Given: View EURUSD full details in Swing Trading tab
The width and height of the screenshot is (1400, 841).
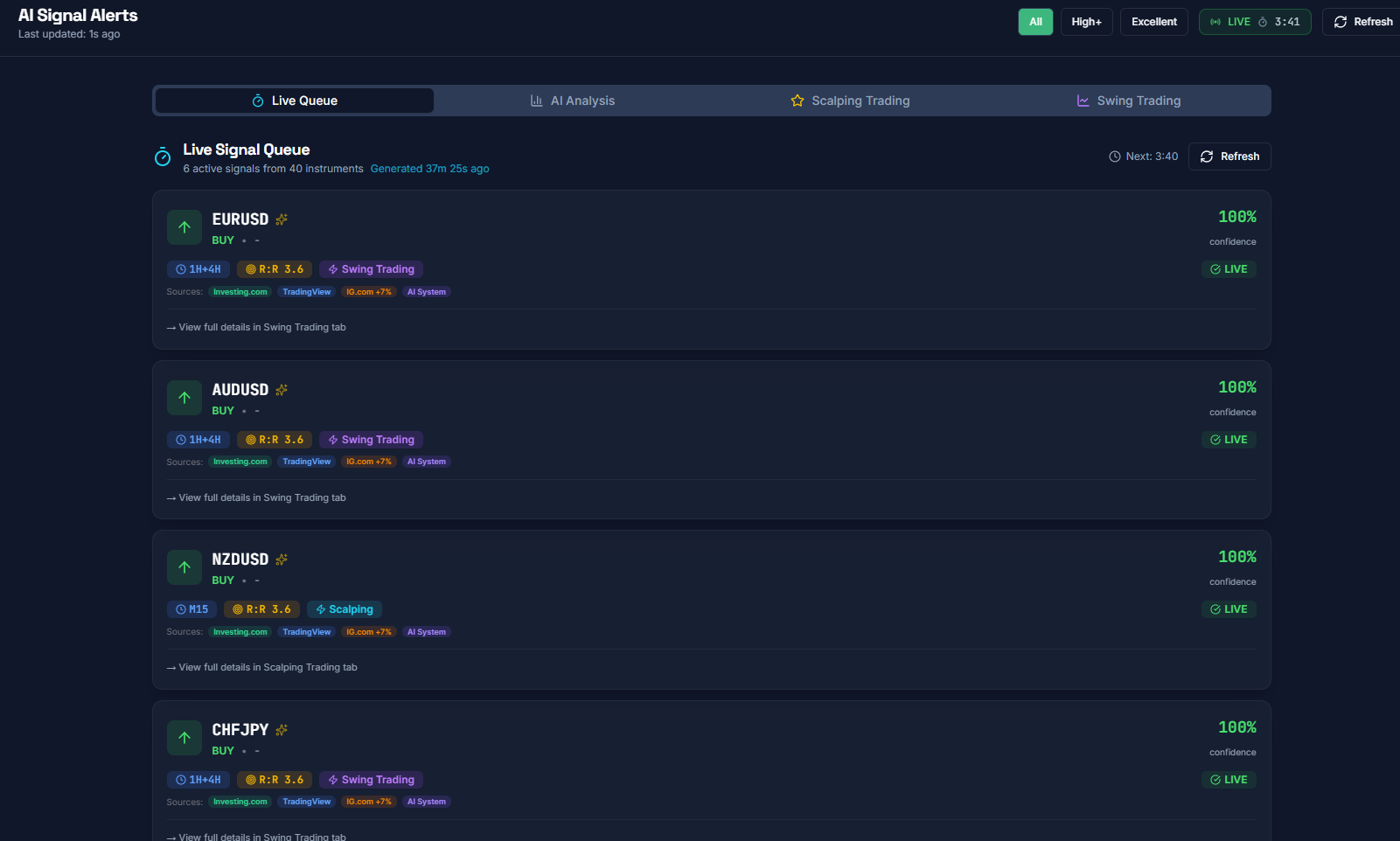Looking at the screenshot, I should 256,327.
